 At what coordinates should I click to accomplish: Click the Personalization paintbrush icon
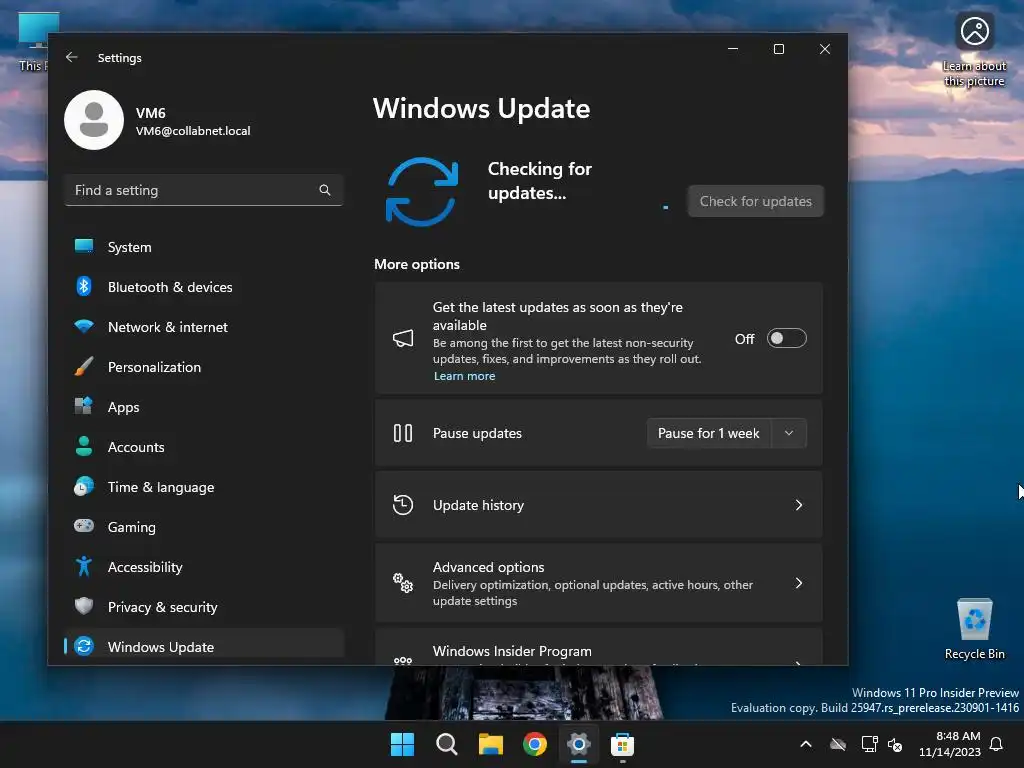tap(84, 366)
